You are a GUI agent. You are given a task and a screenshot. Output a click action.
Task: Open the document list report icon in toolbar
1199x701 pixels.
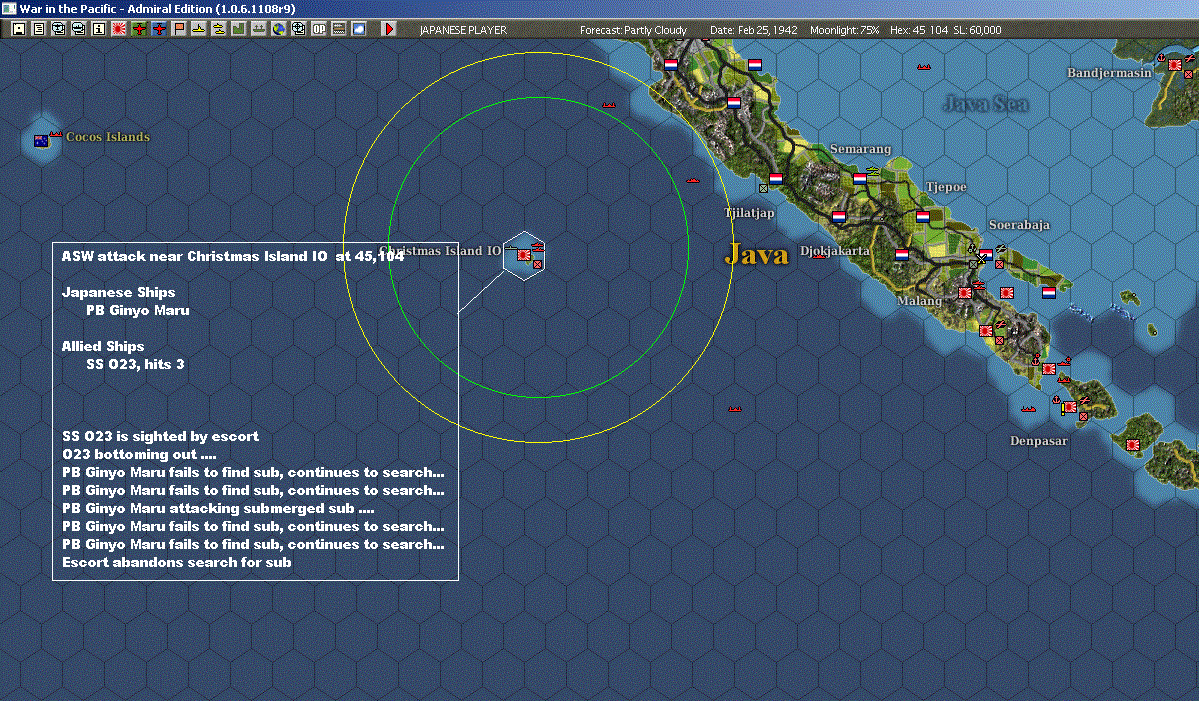tap(38, 29)
